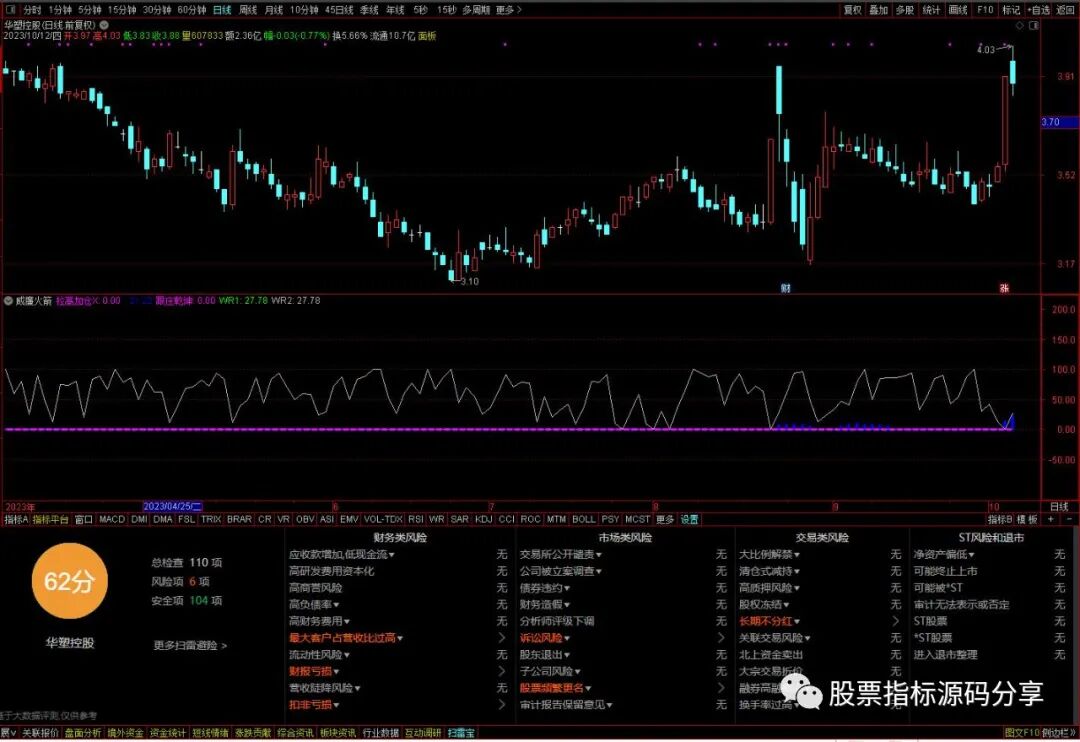This screenshot has height=742, width=1080.
Task: Open 设置 on the indicator bar
Action: (x=689, y=519)
